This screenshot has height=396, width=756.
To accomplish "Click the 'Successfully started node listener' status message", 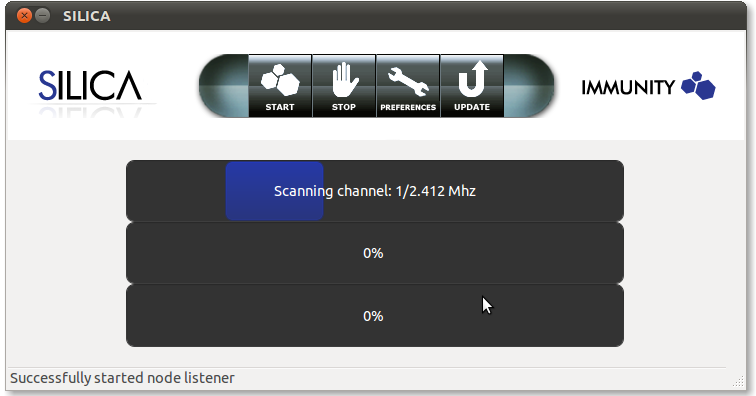I will tap(122, 378).
